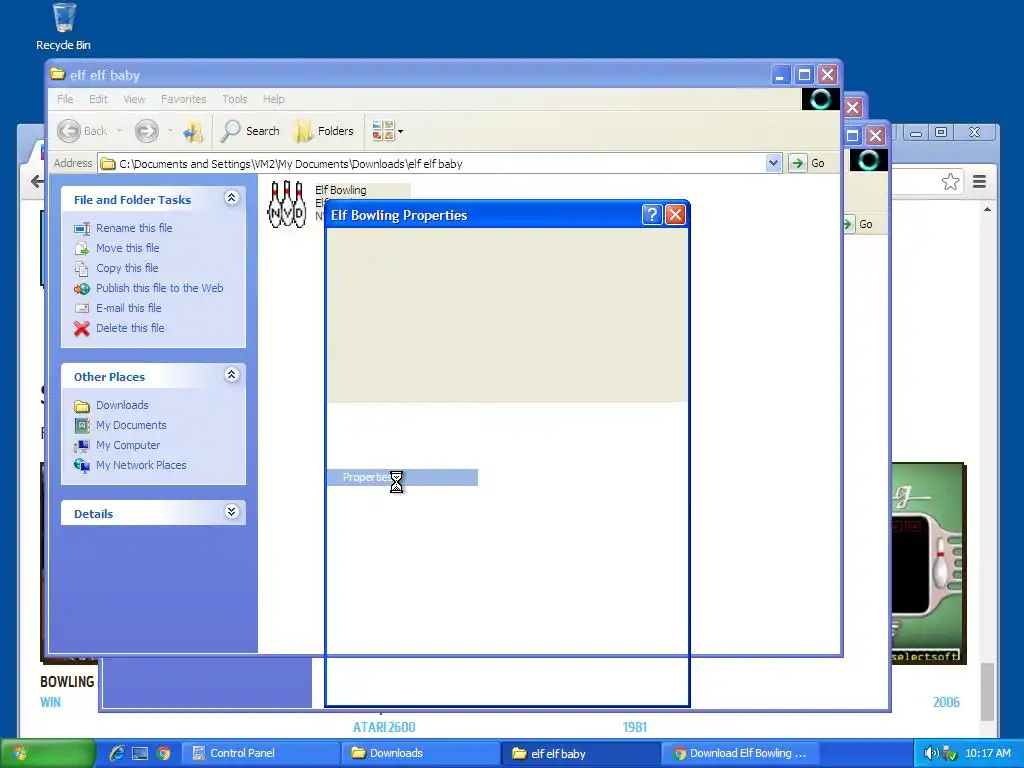Image resolution: width=1024 pixels, height=768 pixels.
Task: Switch to Download Elf Bowling Chrome taskbar button
Action: (741, 753)
